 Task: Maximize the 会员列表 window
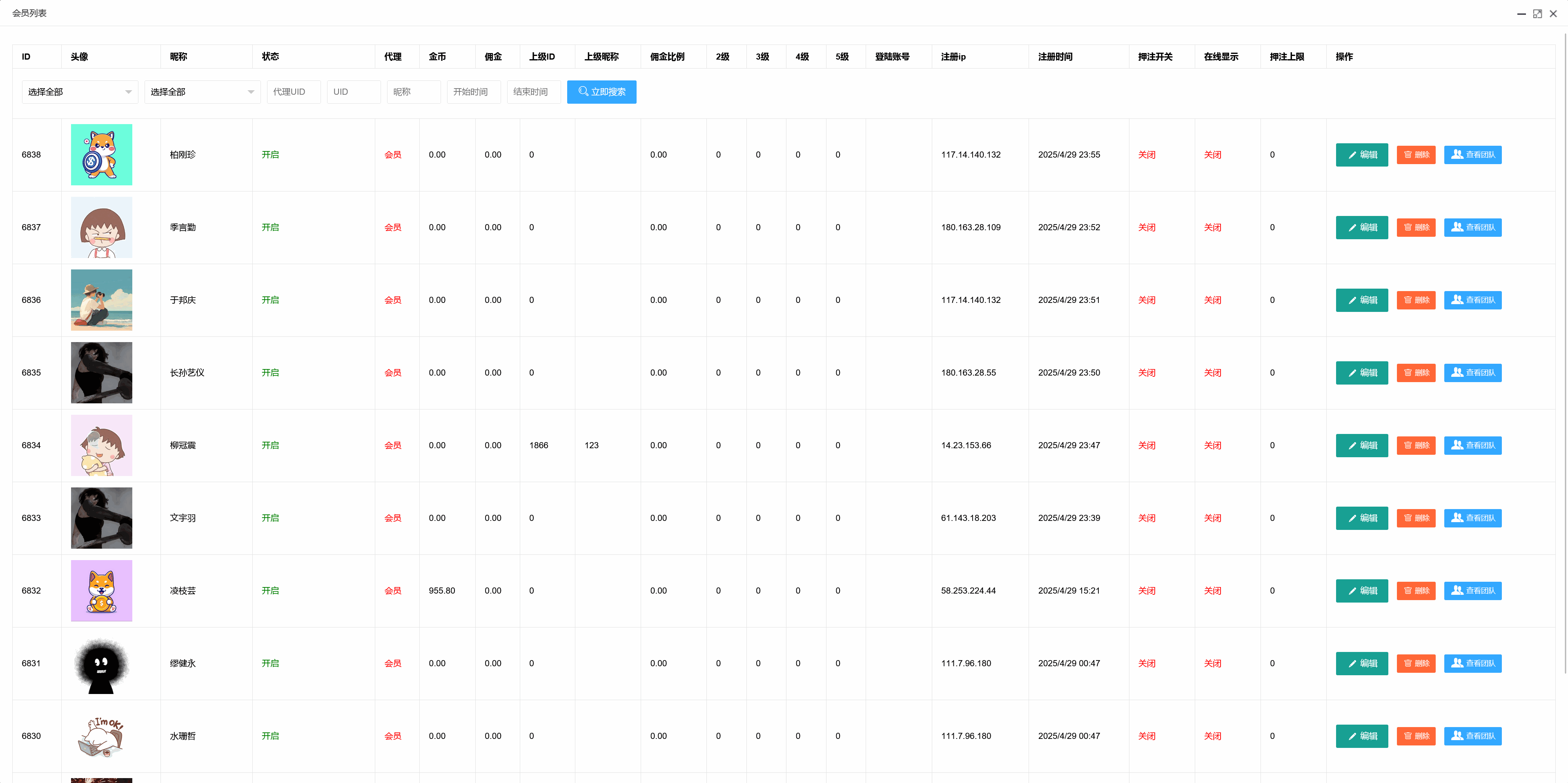tap(1537, 13)
